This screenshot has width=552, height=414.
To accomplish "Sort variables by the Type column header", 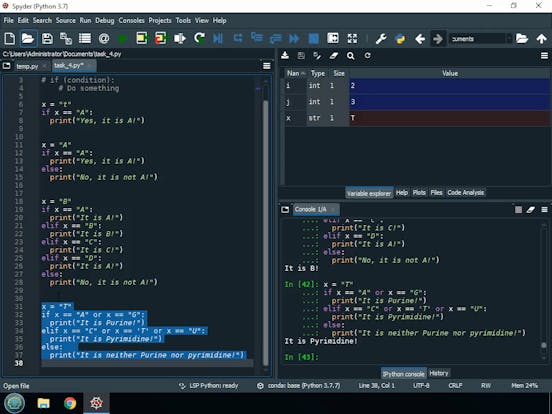I will (318, 73).
